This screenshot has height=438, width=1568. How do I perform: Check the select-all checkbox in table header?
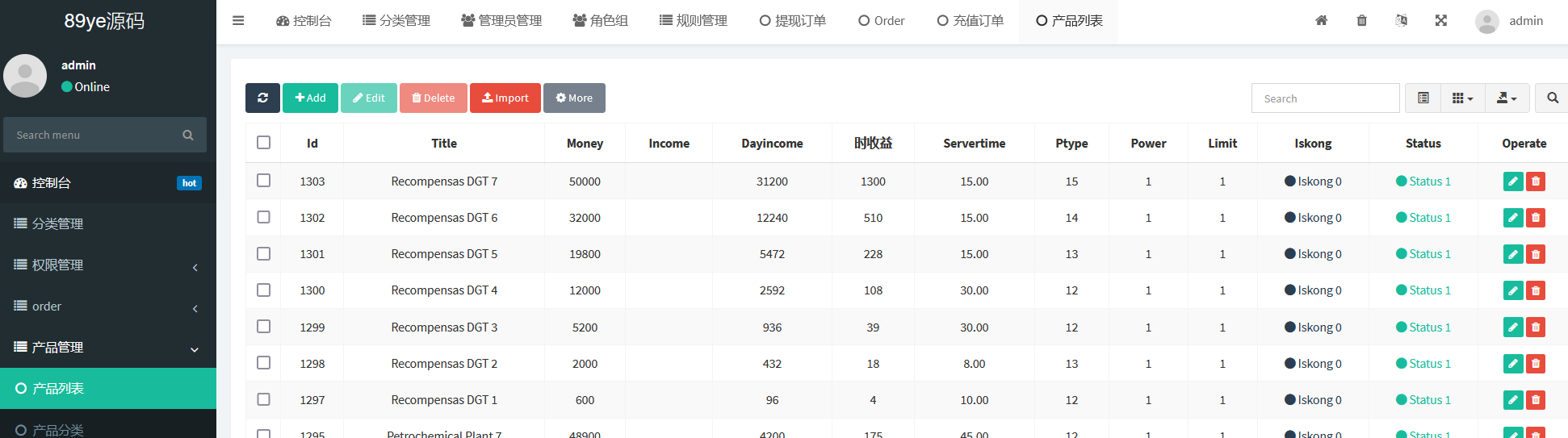tap(263, 143)
